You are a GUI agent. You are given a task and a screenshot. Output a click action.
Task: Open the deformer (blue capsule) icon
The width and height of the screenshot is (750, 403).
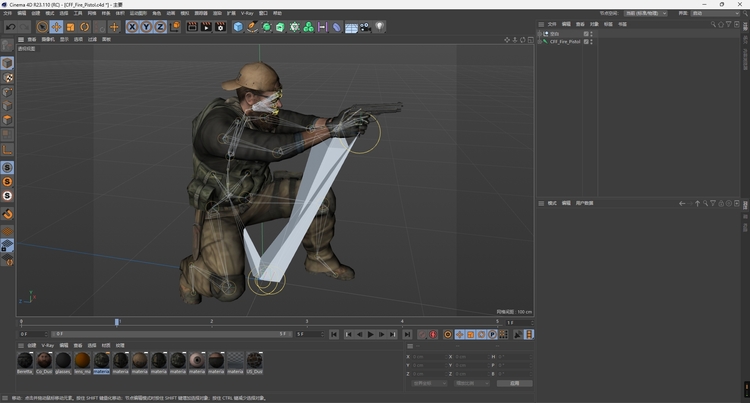[x=337, y=27]
